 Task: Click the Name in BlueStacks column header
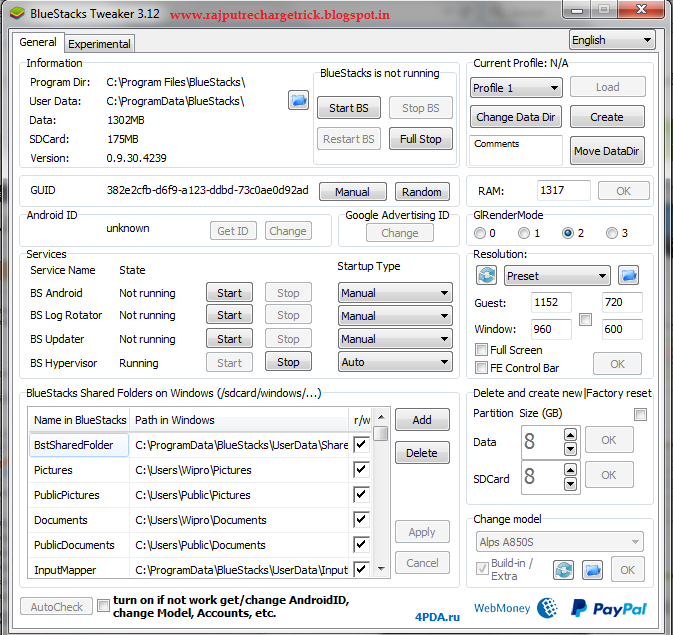[79, 420]
